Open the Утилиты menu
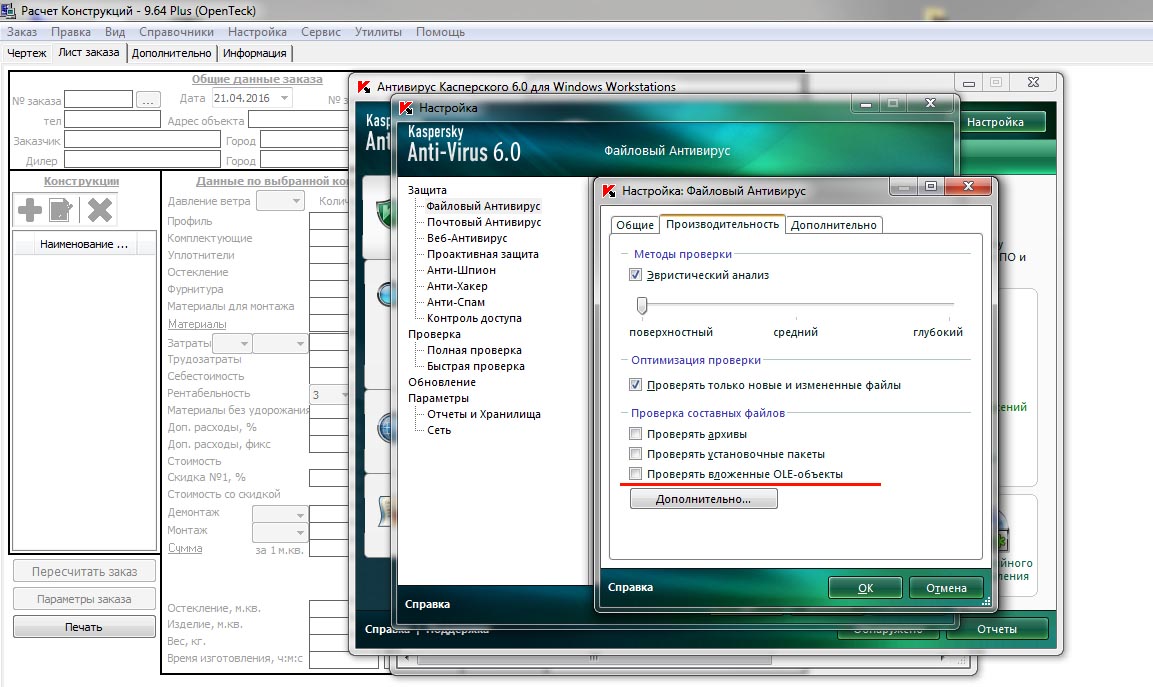The height and width of the screenshot is (687, 1153). [x=378, y=32]
